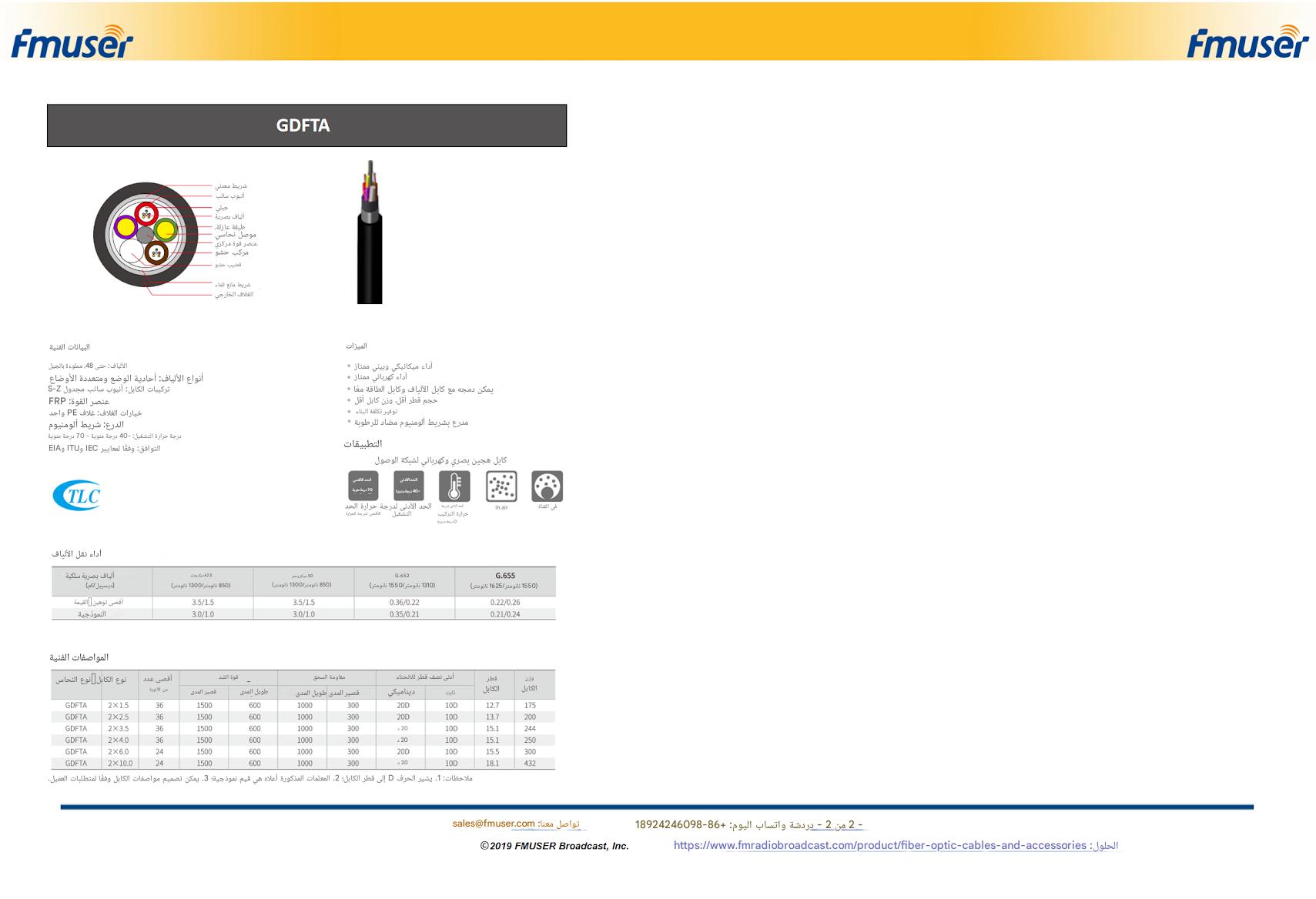Viewport: 1316px width, 899px height.
Task: Click the '12.7' cable diameter cell
Action: pos(493,705)
